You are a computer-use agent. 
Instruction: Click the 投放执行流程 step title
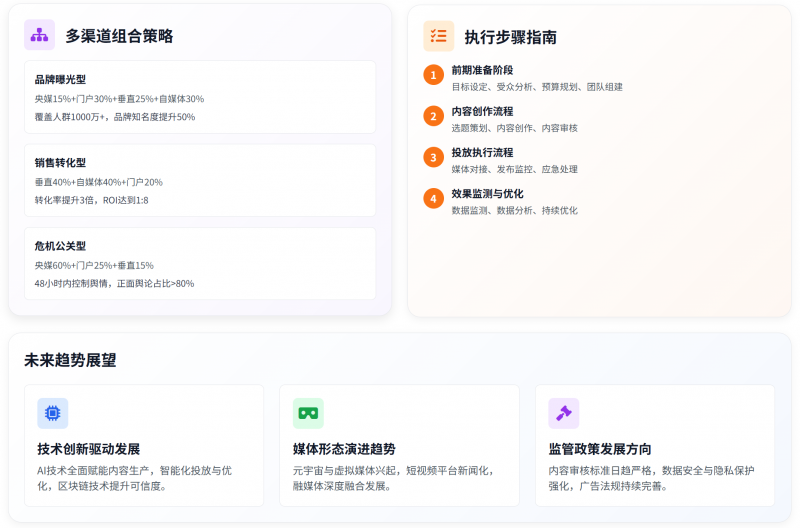click(482, 152)
